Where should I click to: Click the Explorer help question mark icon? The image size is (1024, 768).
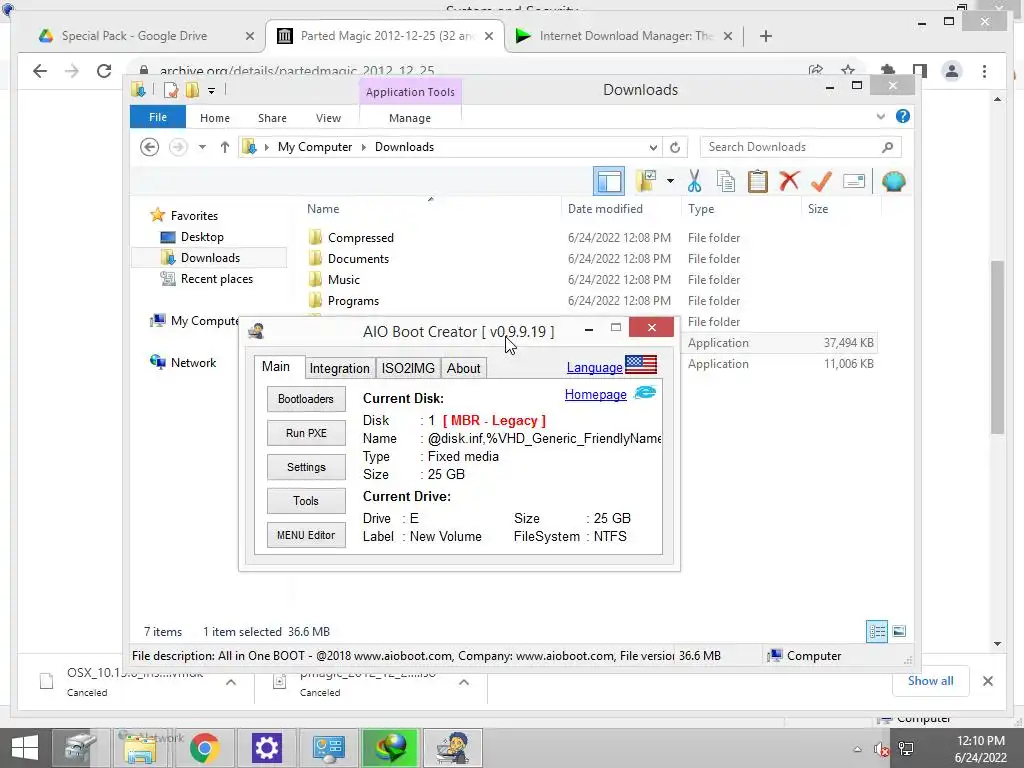click(903, 116)
